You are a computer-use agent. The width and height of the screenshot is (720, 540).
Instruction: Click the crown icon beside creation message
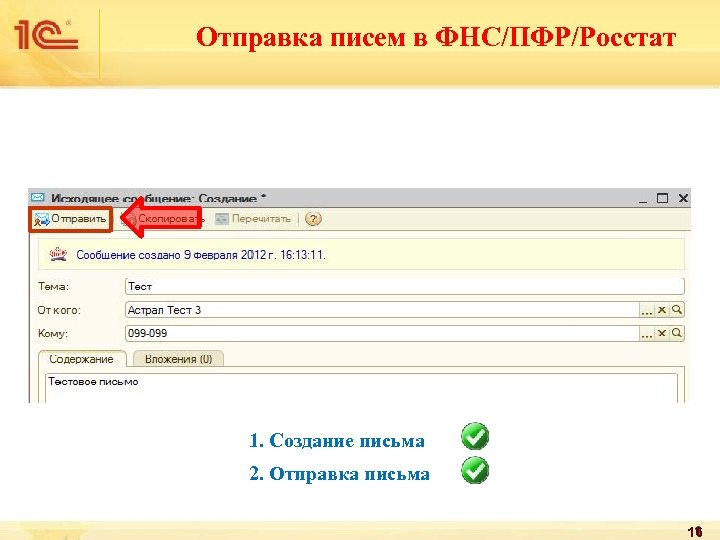pyautogui.click(x=58, y=254)
